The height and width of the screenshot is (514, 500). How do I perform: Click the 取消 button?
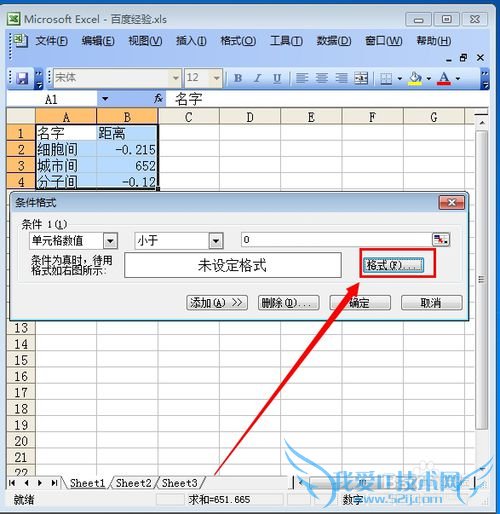pos(432,303)
